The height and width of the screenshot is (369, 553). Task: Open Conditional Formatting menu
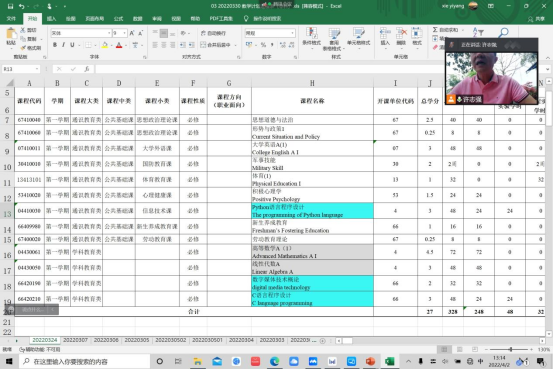[311, 38]
